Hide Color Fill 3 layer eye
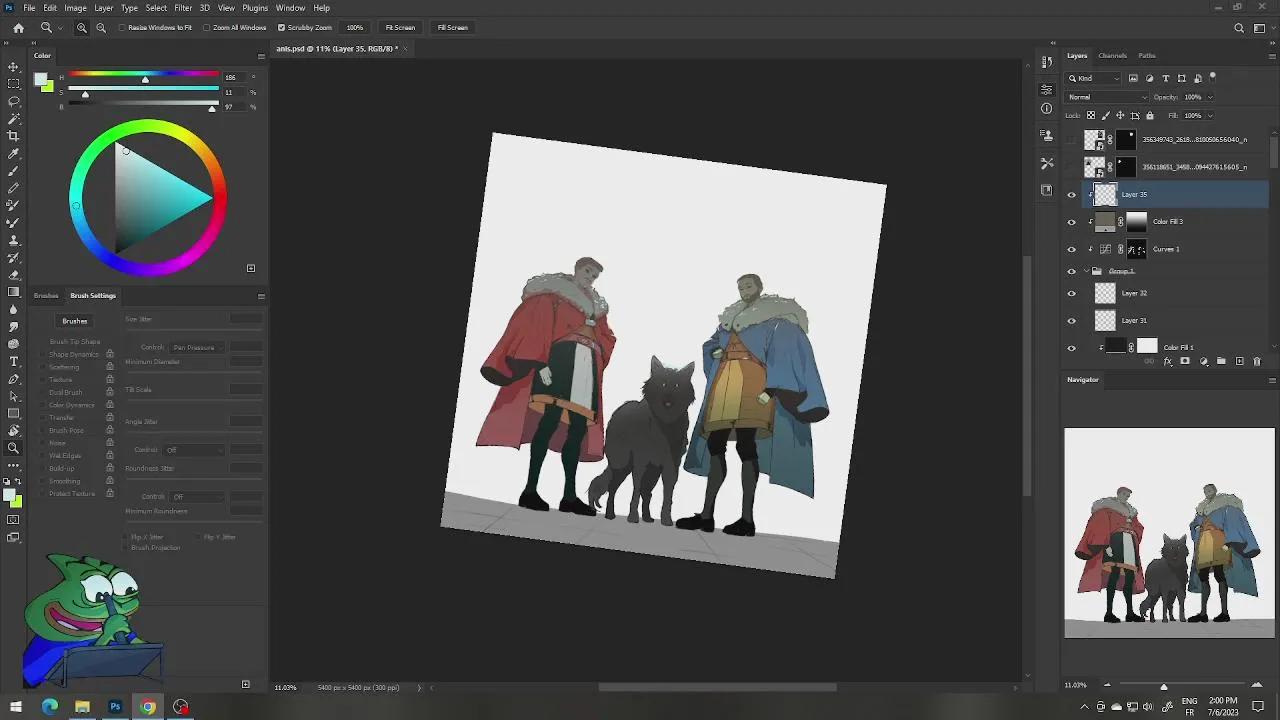Screen dimensions: 1280x720 pos(1072,222)
